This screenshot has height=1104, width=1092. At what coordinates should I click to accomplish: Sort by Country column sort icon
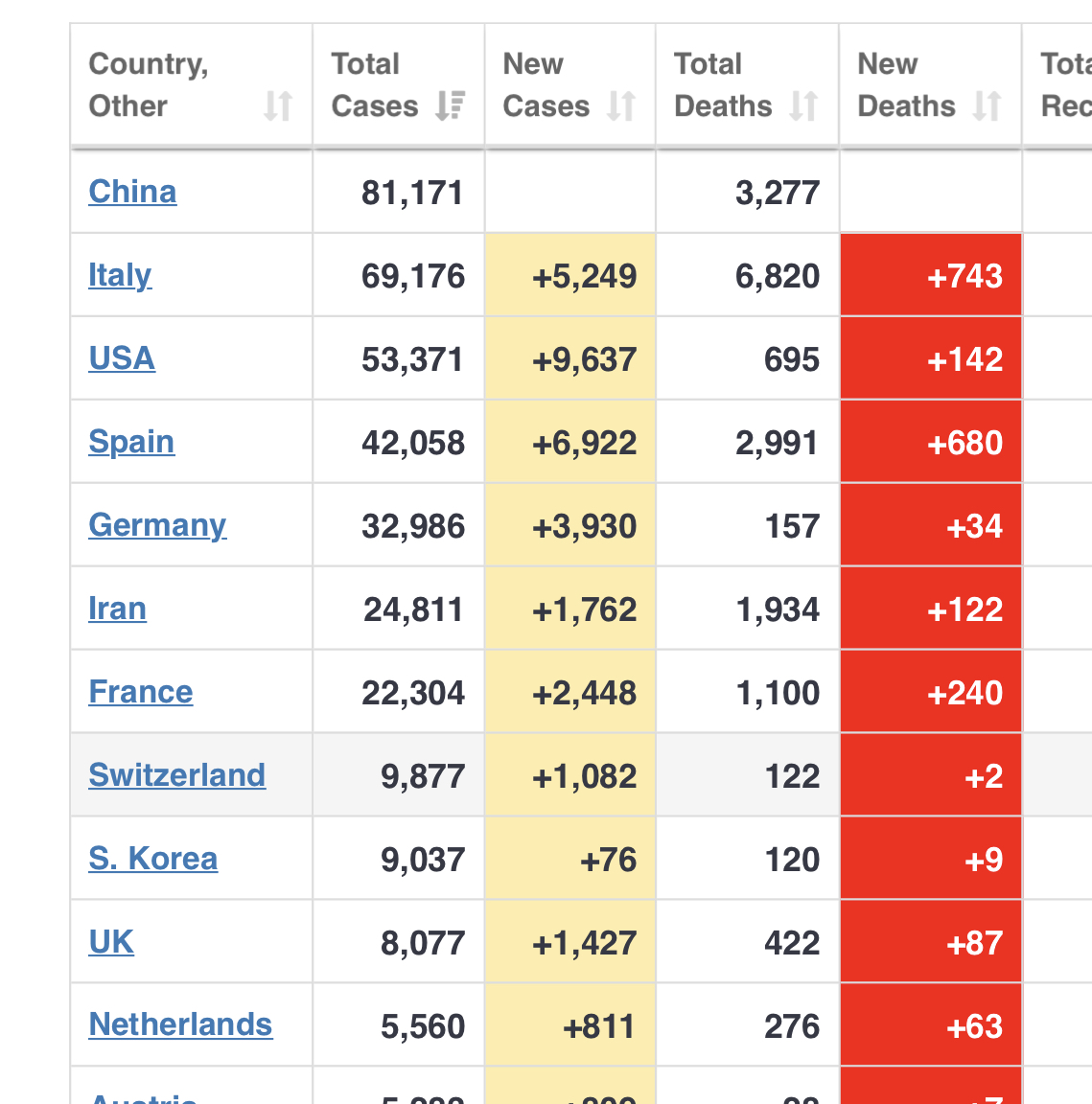click(x=278, y=105)
